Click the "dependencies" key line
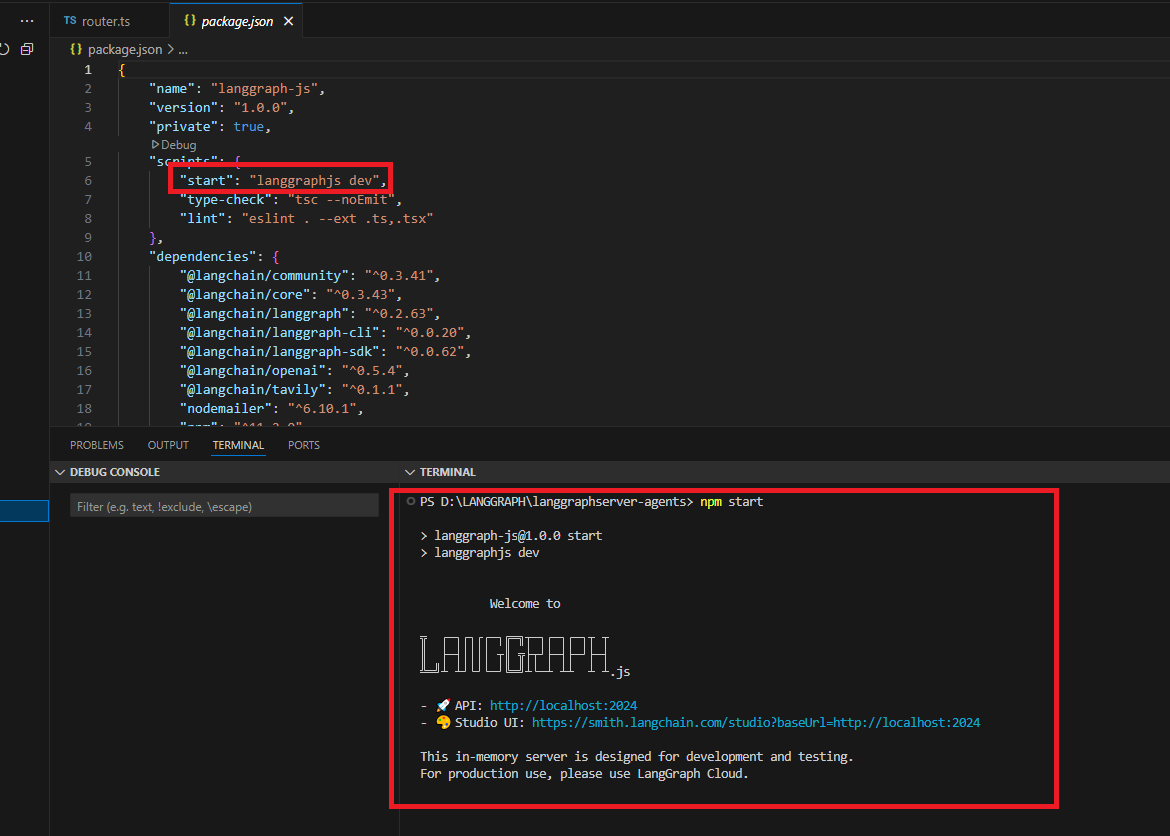Viewport: 1170px width, 836px height. click(214, 257)
